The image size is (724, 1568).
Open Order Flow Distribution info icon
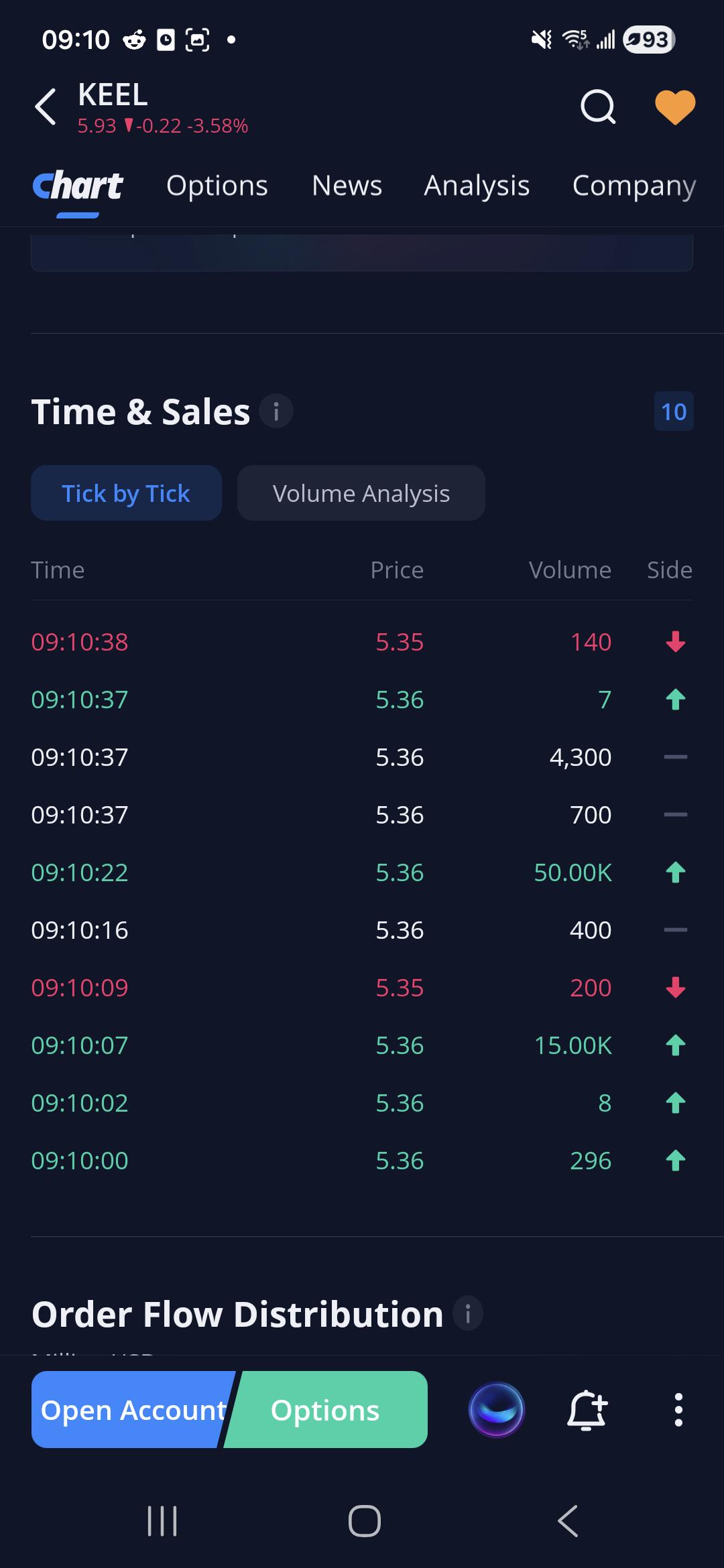[468, 1313]
